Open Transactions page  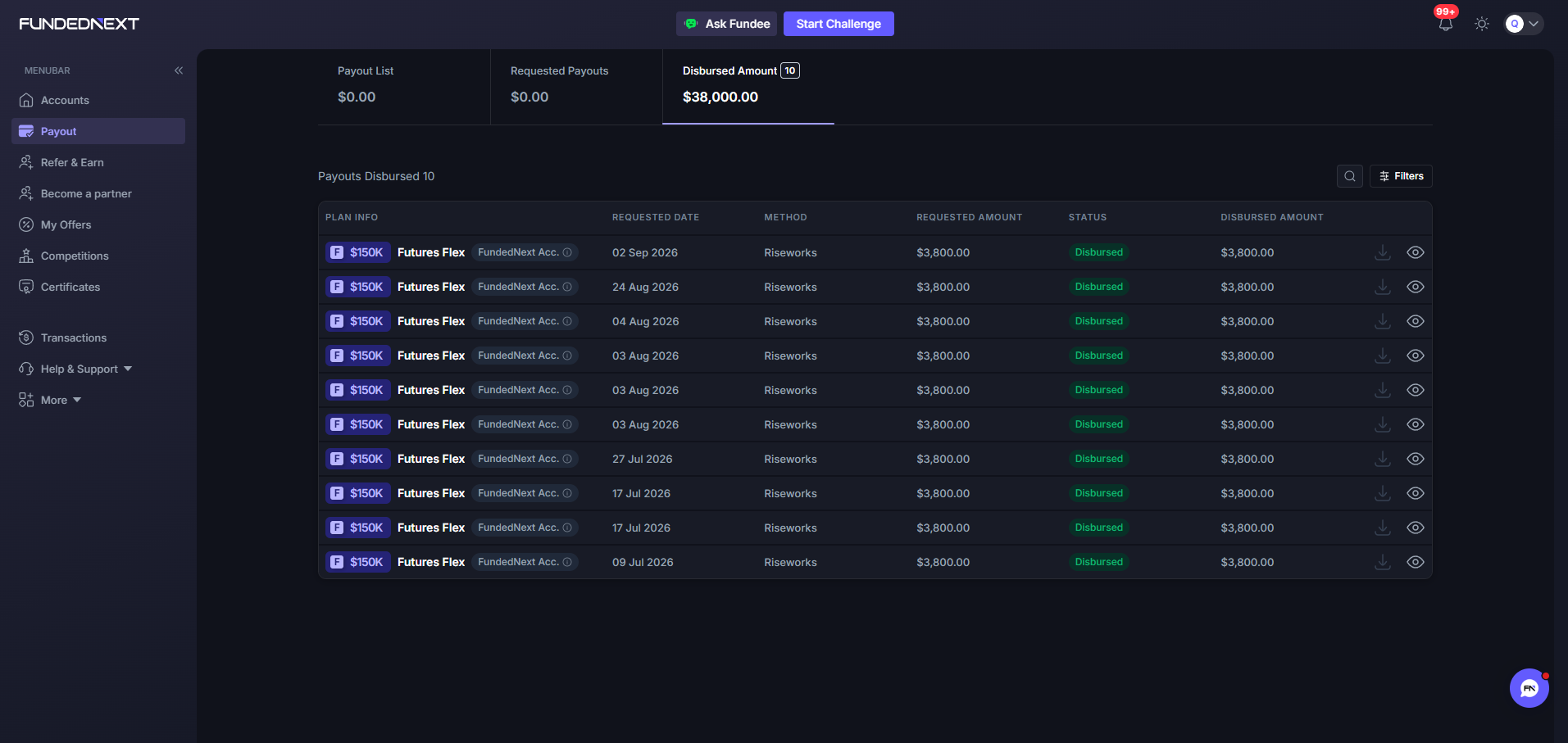tap(98, 338)
